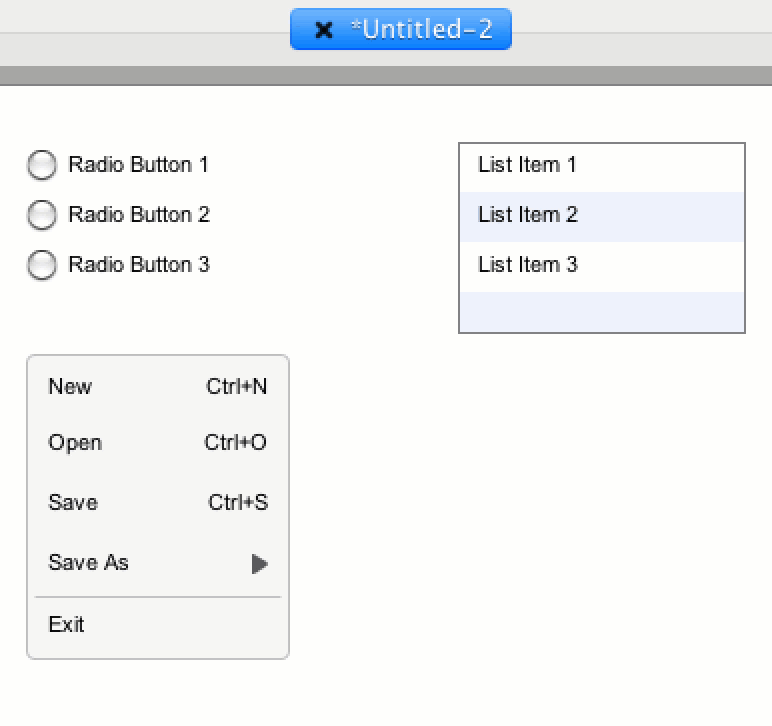Image resolution: width=772 pixels, height=726 pixels.
Task: Select the Radio Button 1 circle
Action: point(42,165)
